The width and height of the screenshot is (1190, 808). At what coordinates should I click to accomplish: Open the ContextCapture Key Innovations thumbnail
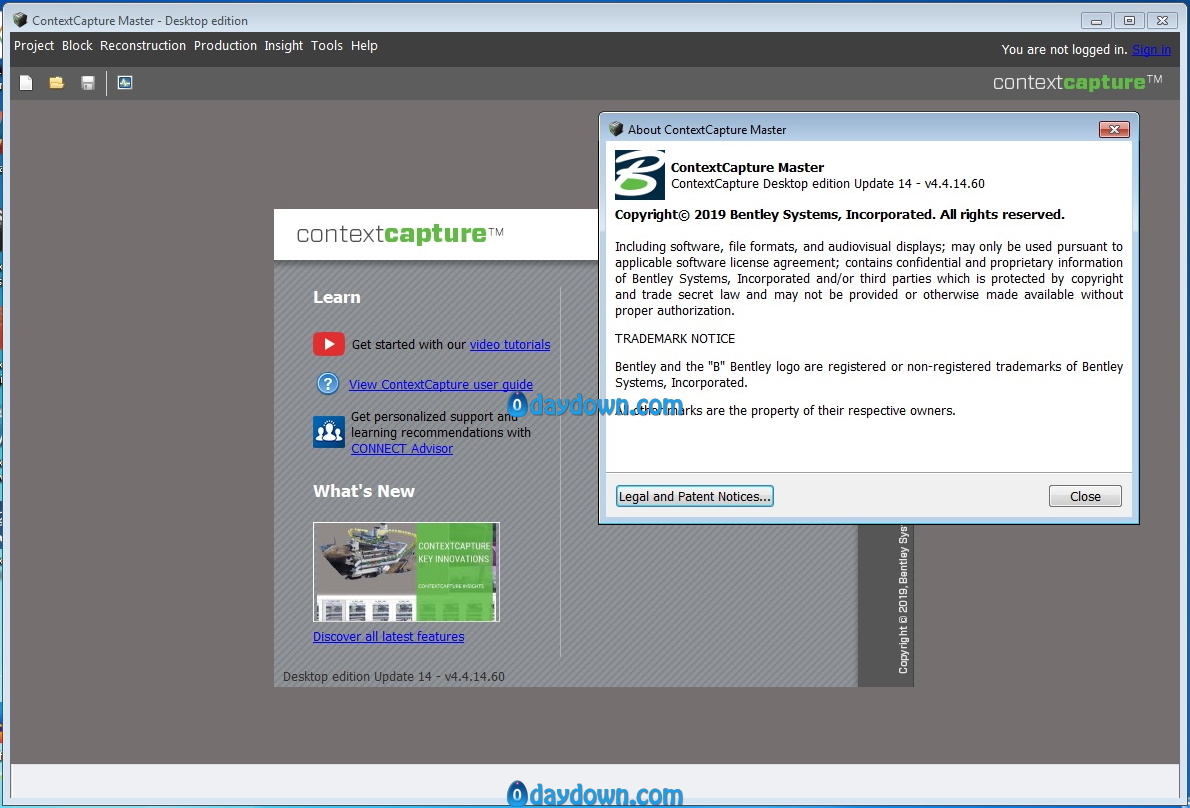tap(406, 572)
